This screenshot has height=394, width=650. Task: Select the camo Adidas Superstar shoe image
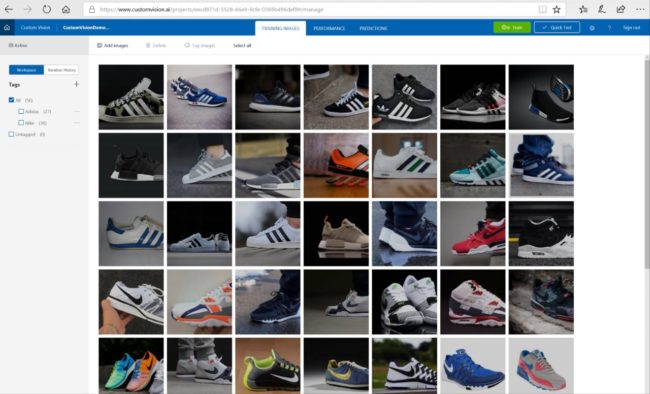tap(131, 97)
